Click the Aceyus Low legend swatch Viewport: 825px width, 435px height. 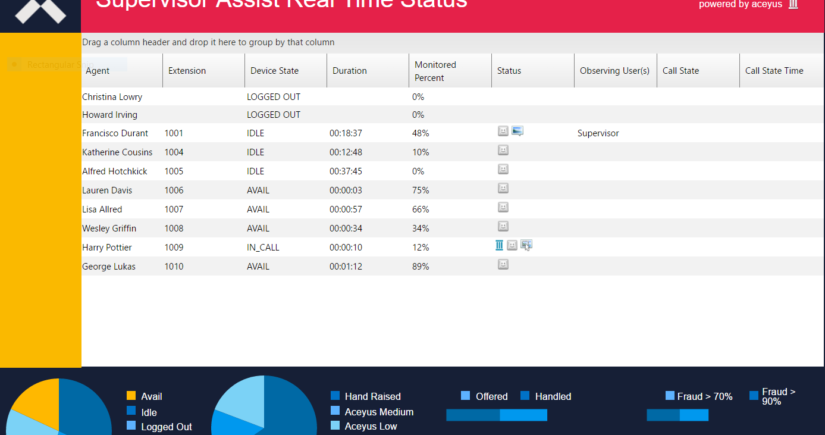click(335, 426)
